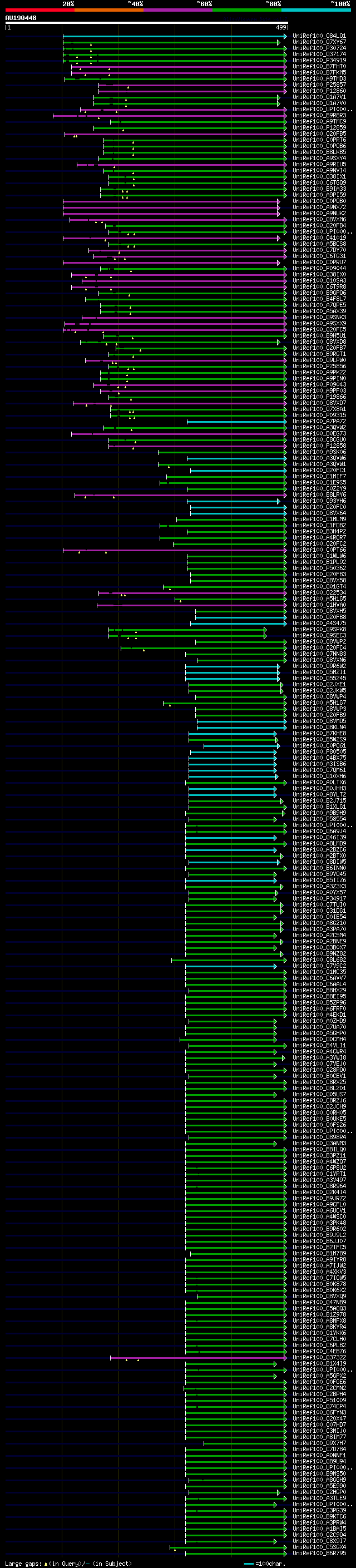Select hit label UniRef100_Q7NN83
The height and width of the screenshot is (1568, 356).
point(319,654)
